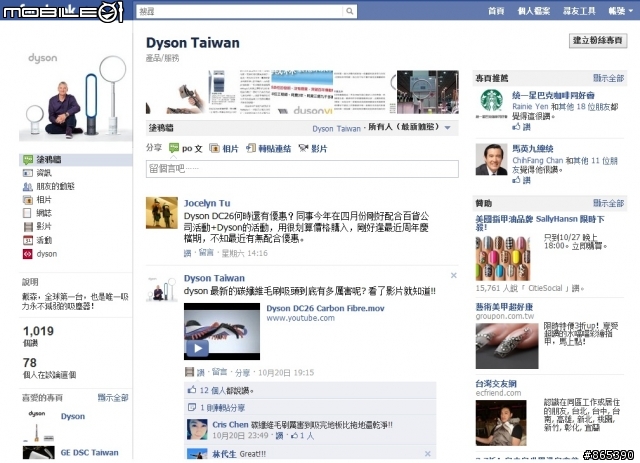The image size is (640, 463).
Task: Open ChihFang Chan's profile link
Action: point(538,160)
